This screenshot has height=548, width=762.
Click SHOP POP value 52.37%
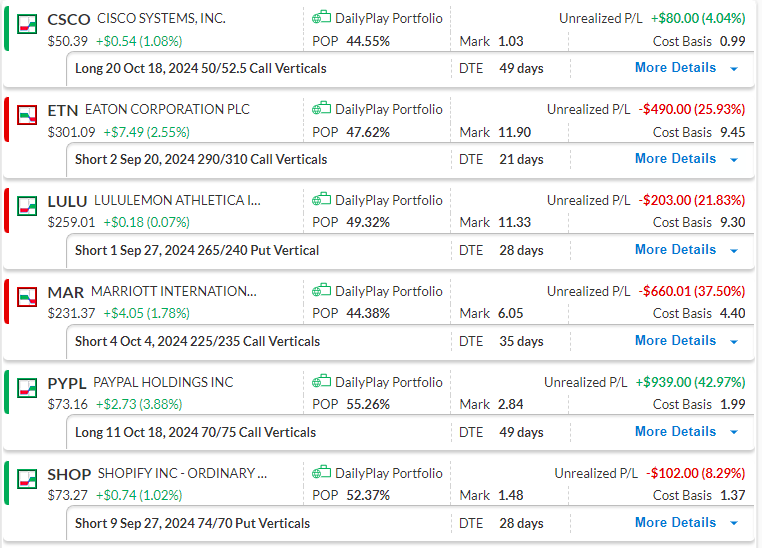(x=368, y=495)
